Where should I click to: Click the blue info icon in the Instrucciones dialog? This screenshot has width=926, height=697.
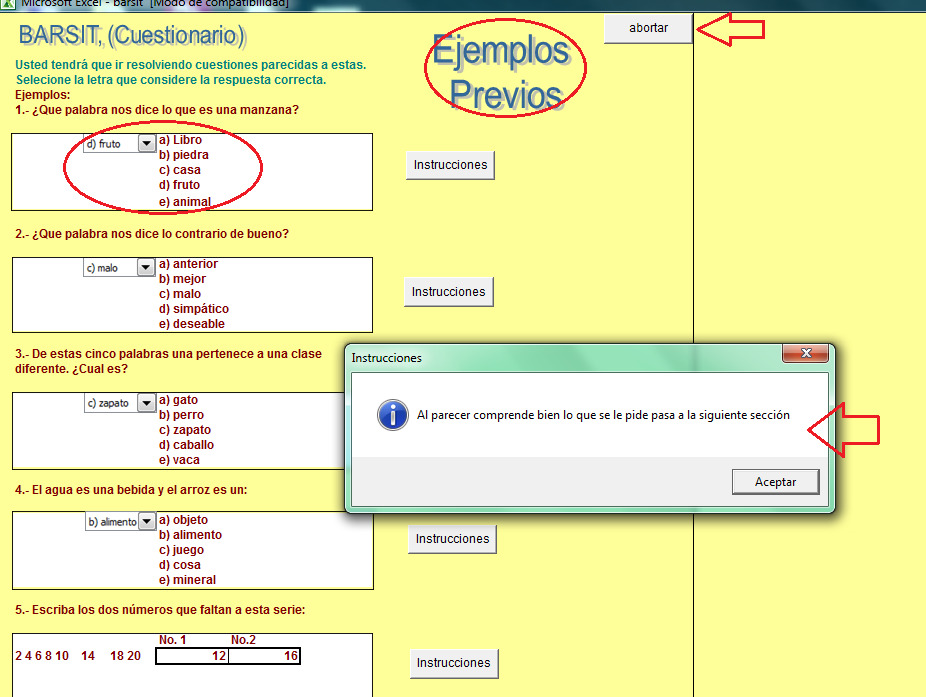pos(392,415)
